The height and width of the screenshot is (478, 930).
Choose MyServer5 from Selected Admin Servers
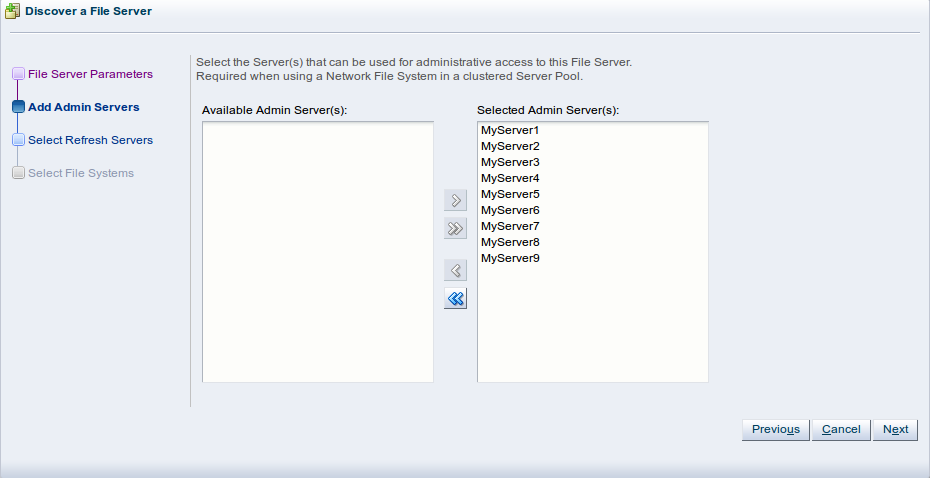tap(593, 194)
